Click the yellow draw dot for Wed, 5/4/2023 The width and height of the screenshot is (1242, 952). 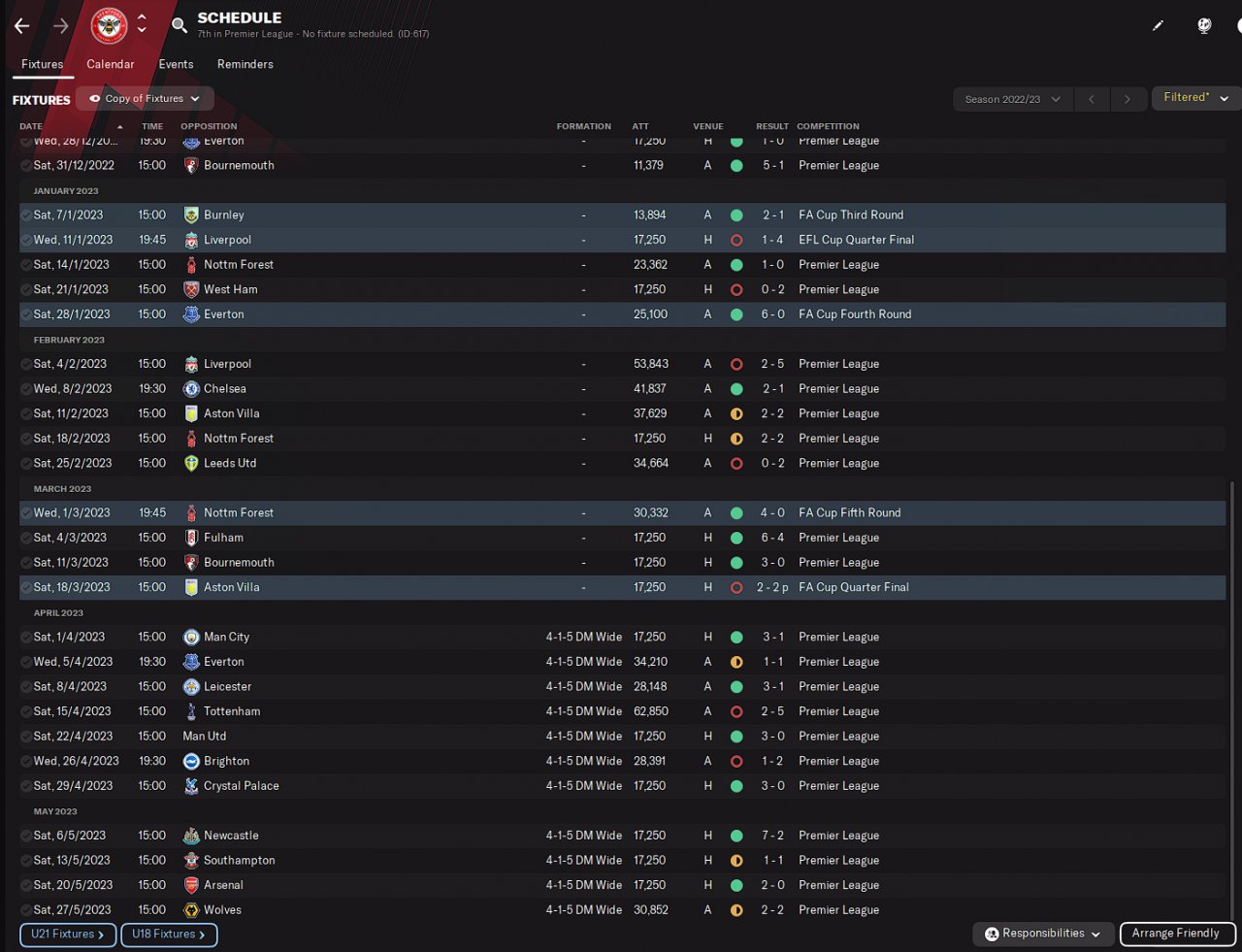point(736,662)
